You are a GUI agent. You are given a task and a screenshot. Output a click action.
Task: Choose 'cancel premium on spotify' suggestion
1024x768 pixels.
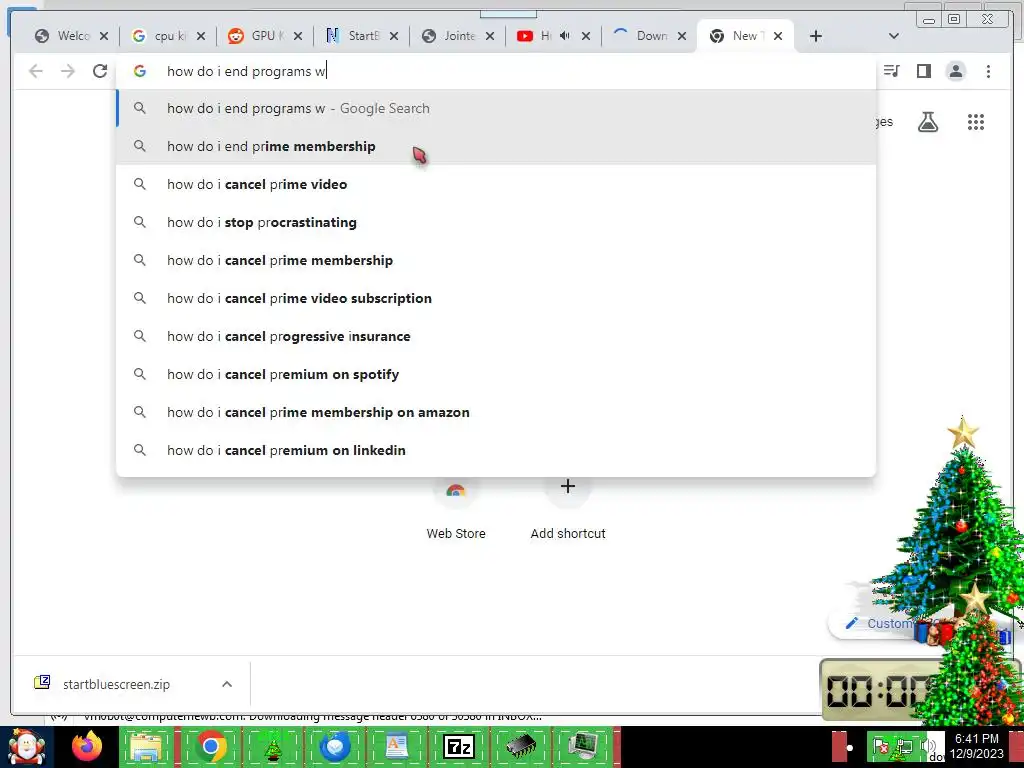click(496, 374)
